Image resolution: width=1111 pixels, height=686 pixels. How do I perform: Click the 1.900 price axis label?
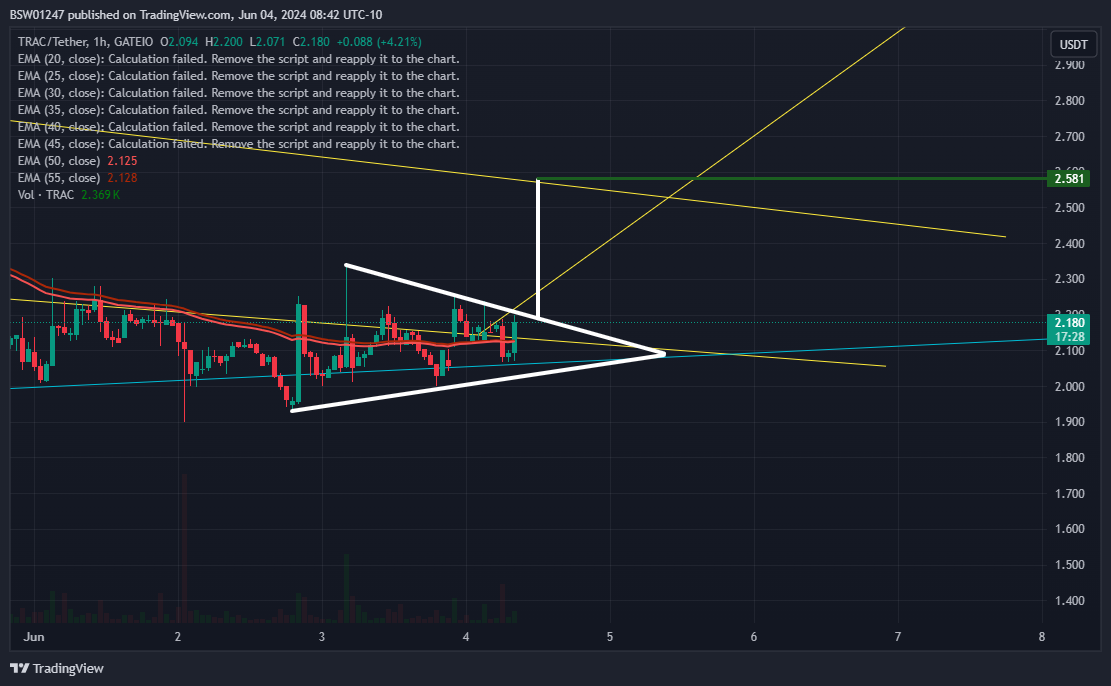click(x=1069, y=422)
